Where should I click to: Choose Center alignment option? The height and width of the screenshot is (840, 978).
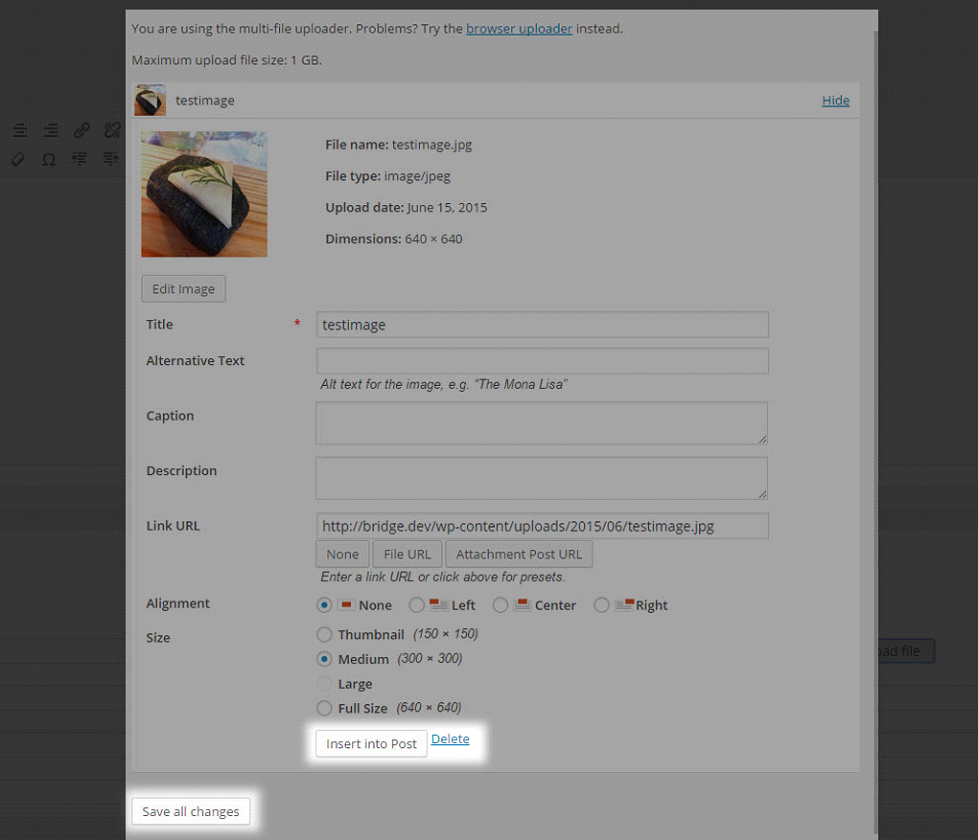pyautogui.click(x=501, y=605)
